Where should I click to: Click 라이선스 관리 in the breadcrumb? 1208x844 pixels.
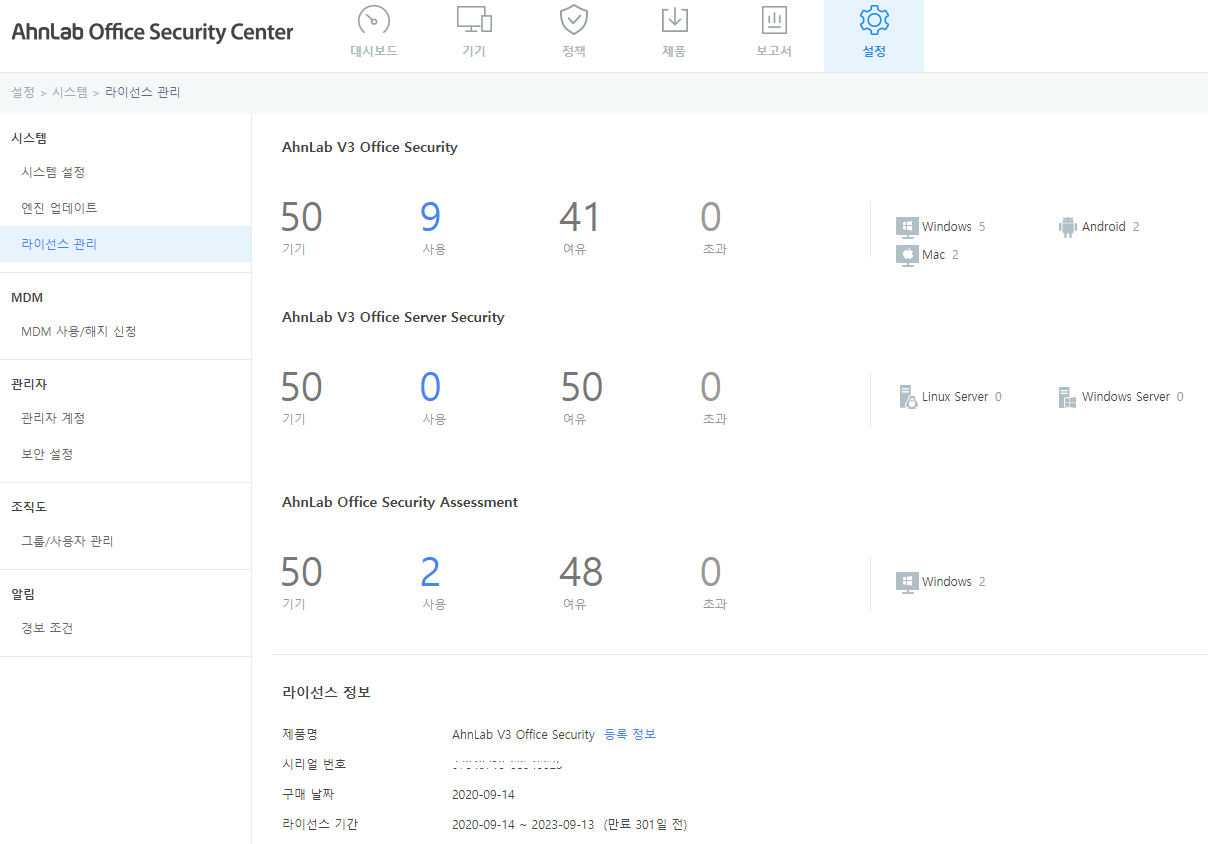pyautogui.click(x=143, y=92)
